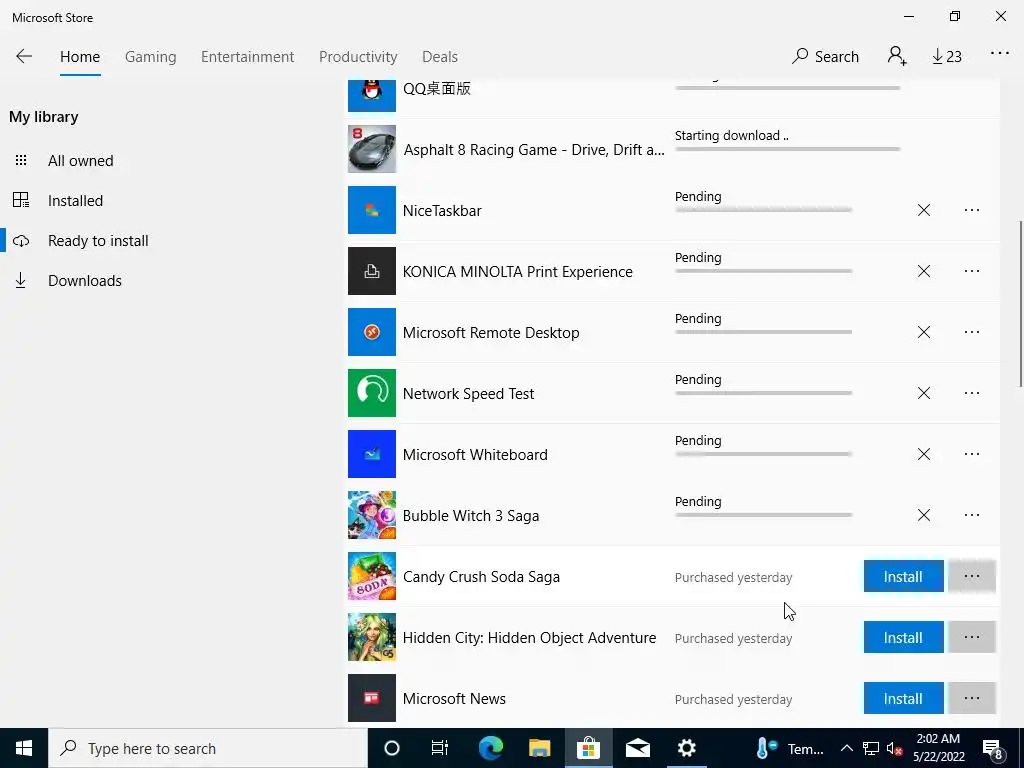Open more options for Microsoft Whiteboard
Image resolution: width=1024 pixels, height=768 pixels.
tap(972, 454)
